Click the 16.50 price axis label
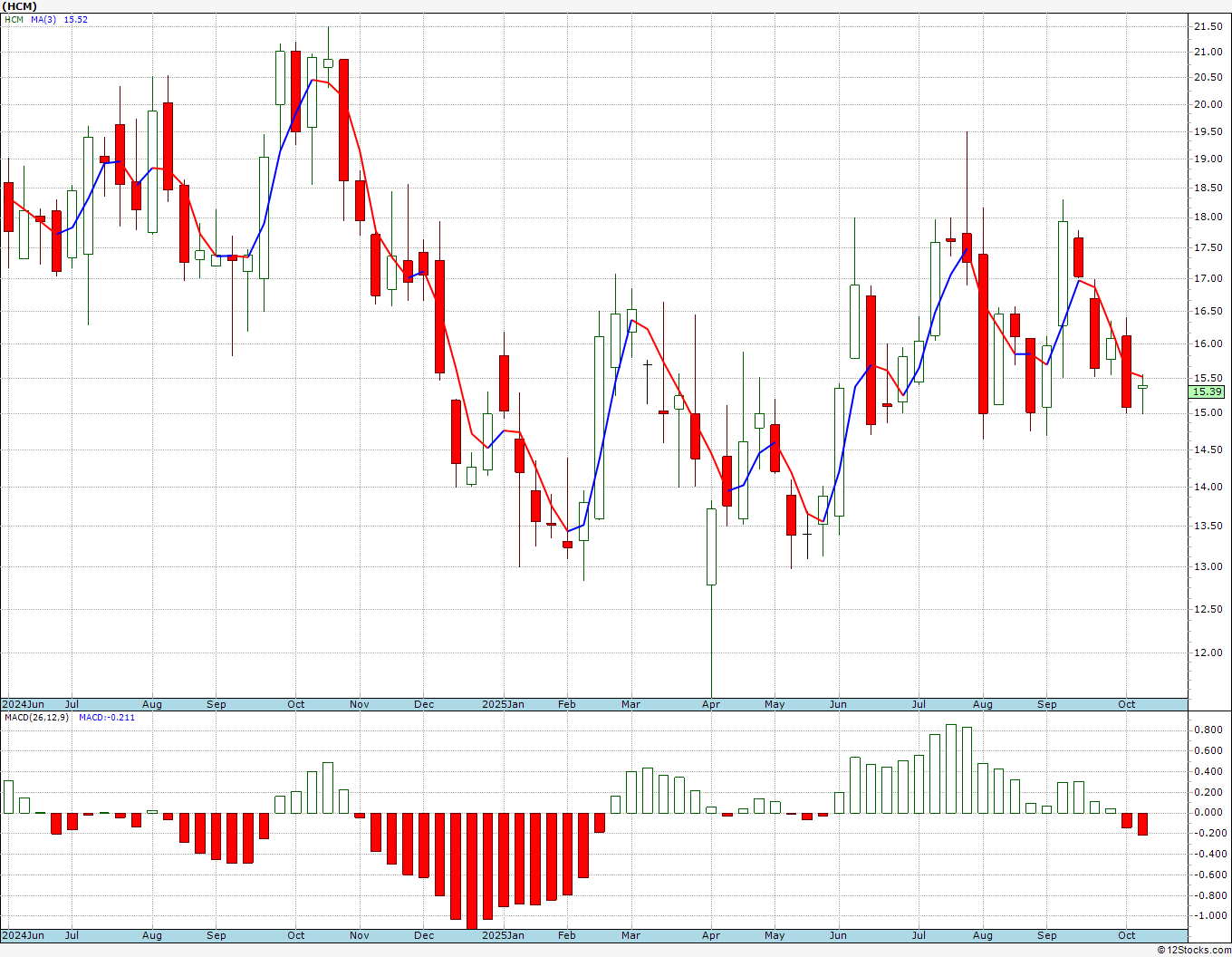This screenshot has height=957, width=1232. click(x=1207, y=312)
